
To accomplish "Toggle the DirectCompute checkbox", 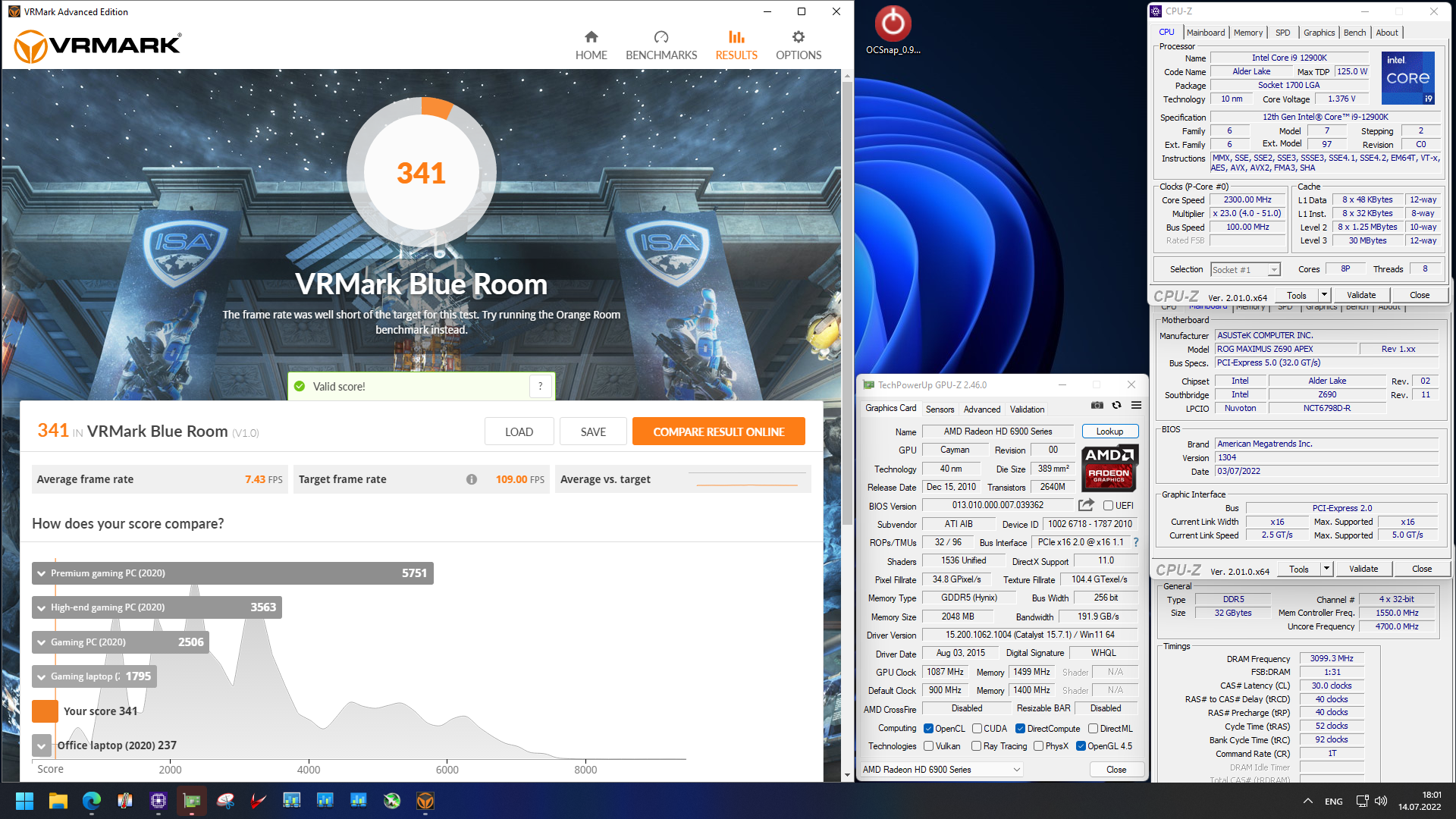I will [x=1020, y=729].
